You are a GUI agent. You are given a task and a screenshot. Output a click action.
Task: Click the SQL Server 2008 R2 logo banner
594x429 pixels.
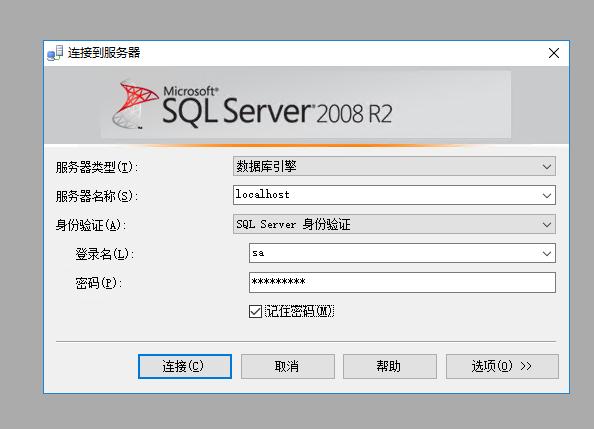coord(306,105)
